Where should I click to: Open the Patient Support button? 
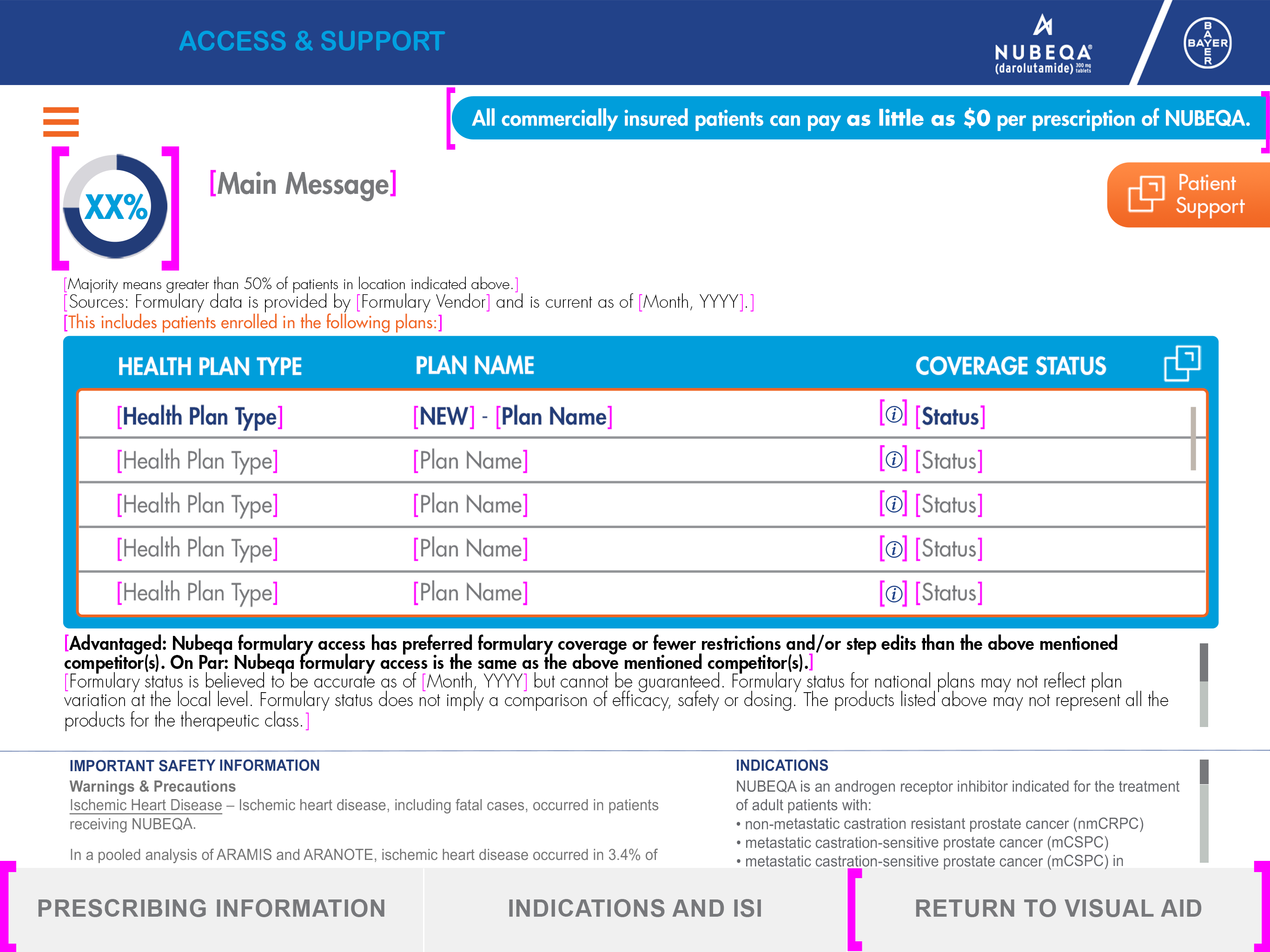(x=1188, y=195)
